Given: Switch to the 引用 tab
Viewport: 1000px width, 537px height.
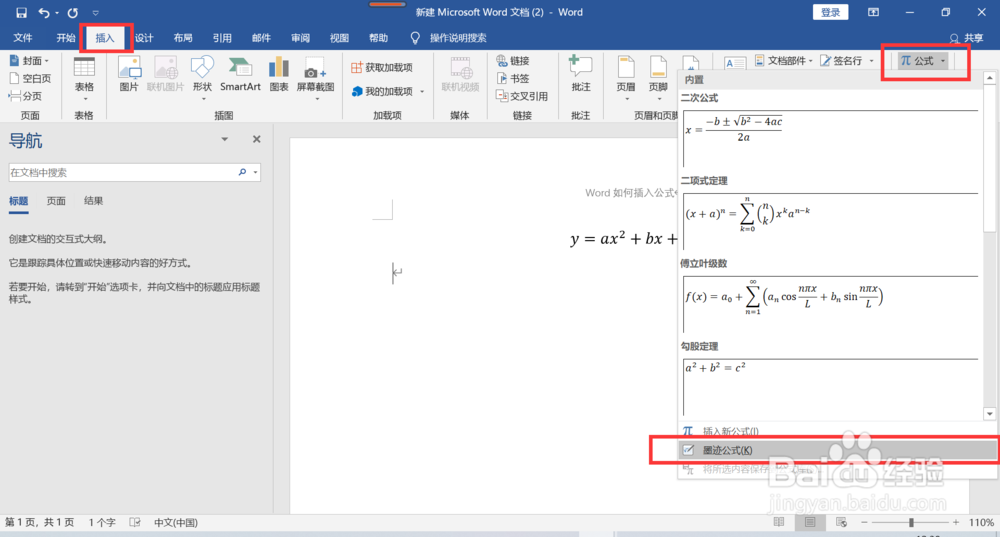Looking at the screenshot, I should click(x=222, y=38).
